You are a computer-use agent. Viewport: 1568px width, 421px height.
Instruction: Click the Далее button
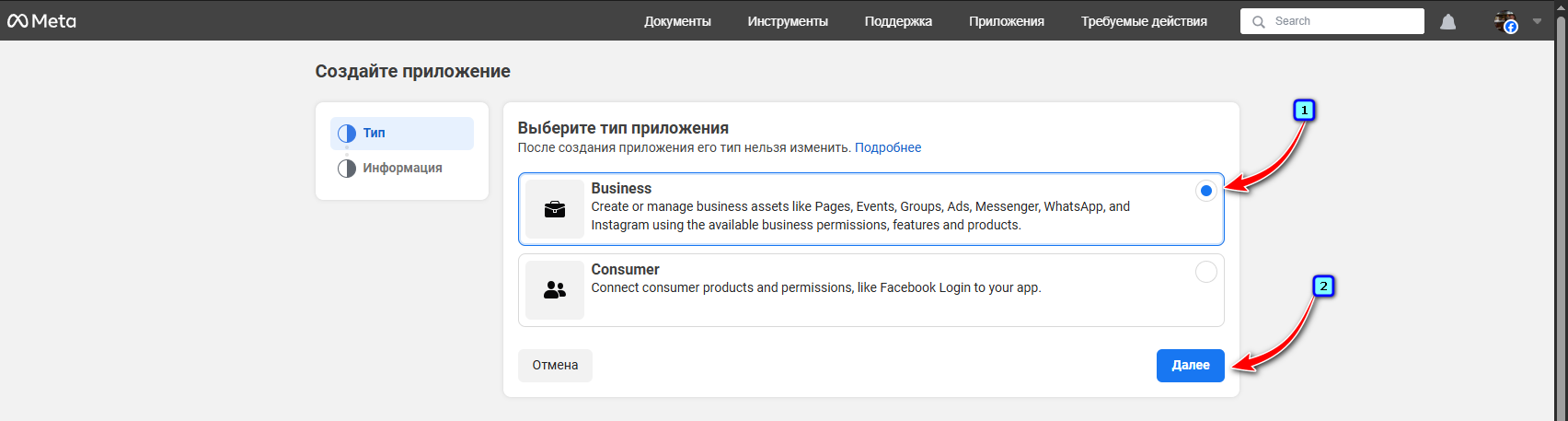1191,366
